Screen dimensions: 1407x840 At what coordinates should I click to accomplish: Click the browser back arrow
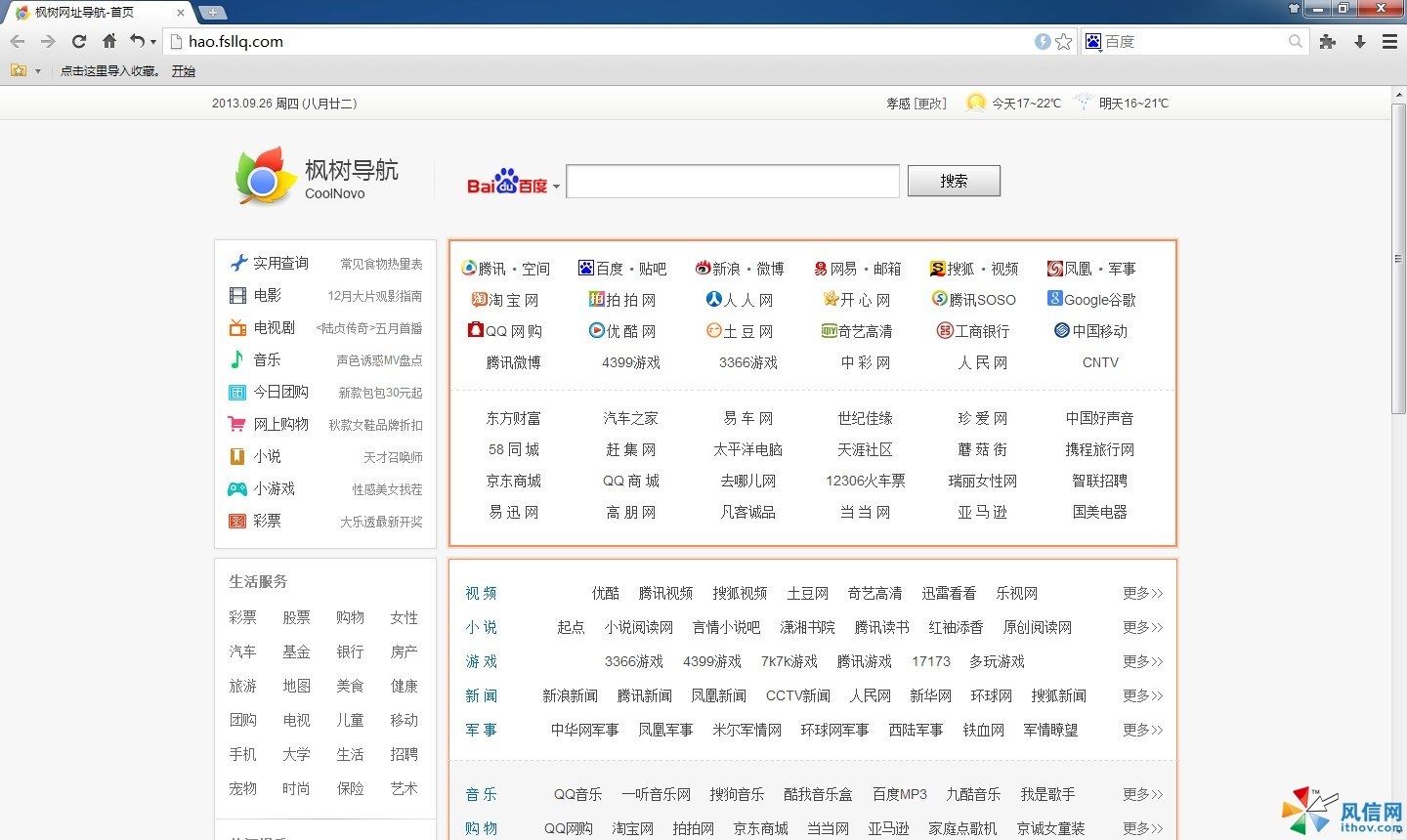(18, 42)
